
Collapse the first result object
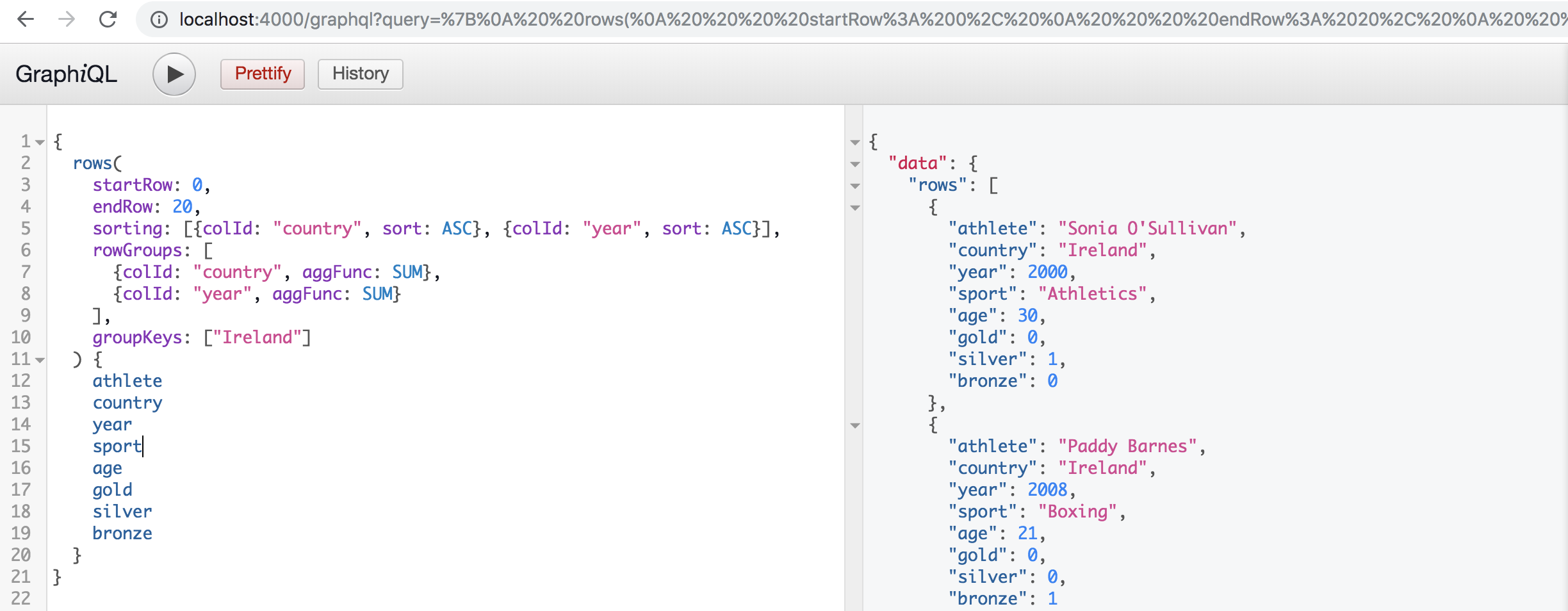pos(856,208)
